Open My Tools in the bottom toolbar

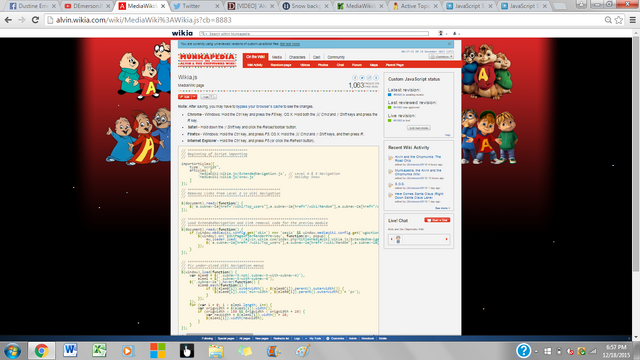click(x=314, y=338)
